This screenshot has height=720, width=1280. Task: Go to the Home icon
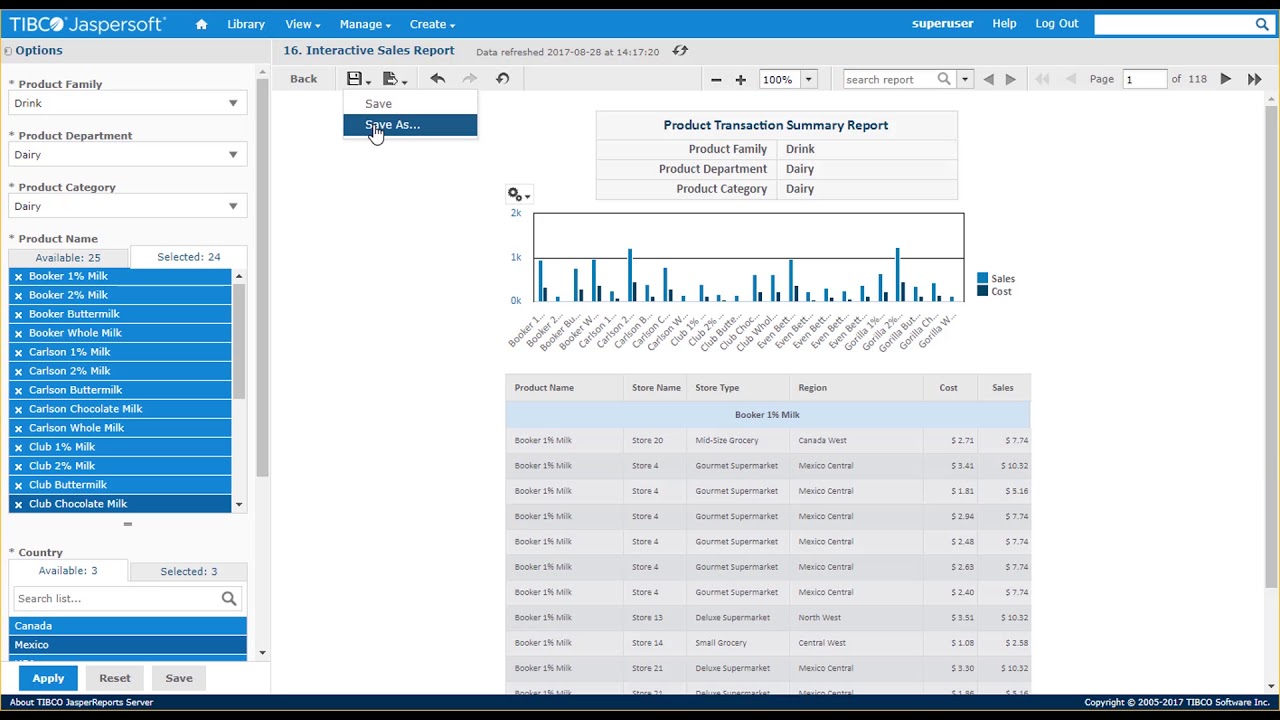click(x=201, y=24)
